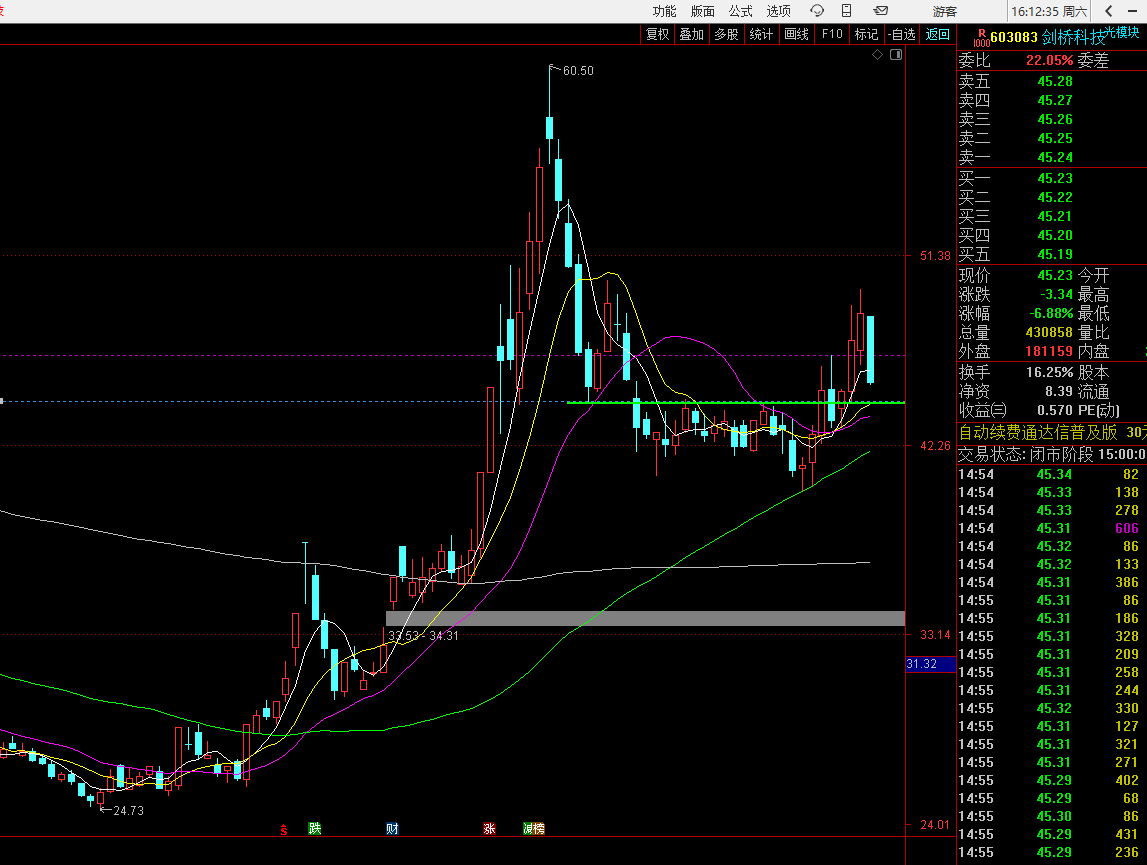Select the 画线 drawing tool button

click(797, 34)
